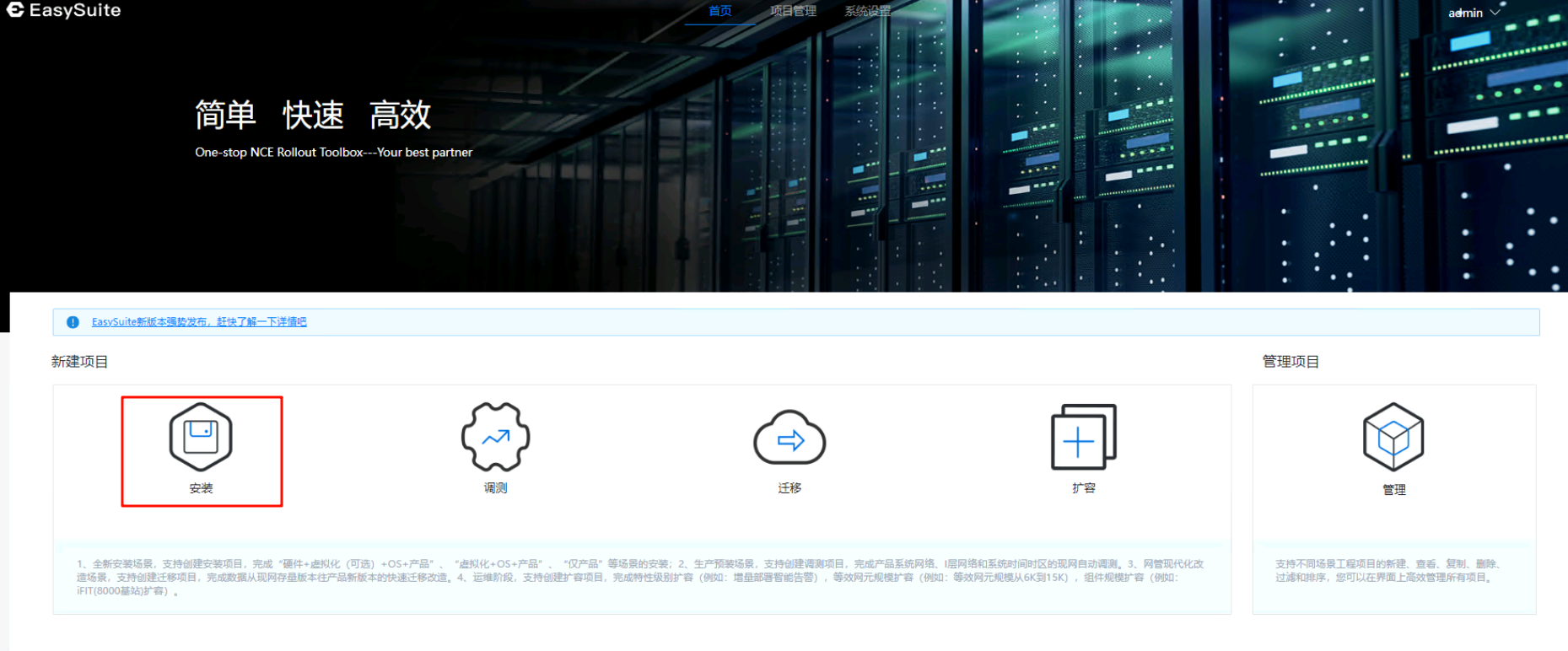Image resolution: width=1568 pixels, height=651 pixels.
Task: Select the 调测 commissioning gear icon
Action: tap(495, 437)
